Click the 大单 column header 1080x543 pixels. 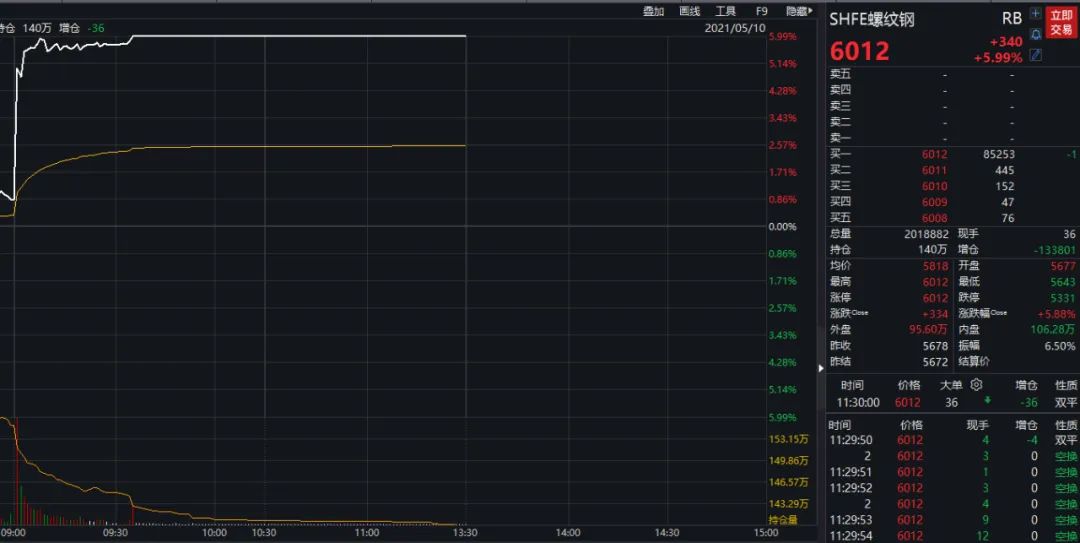point(951,385)
